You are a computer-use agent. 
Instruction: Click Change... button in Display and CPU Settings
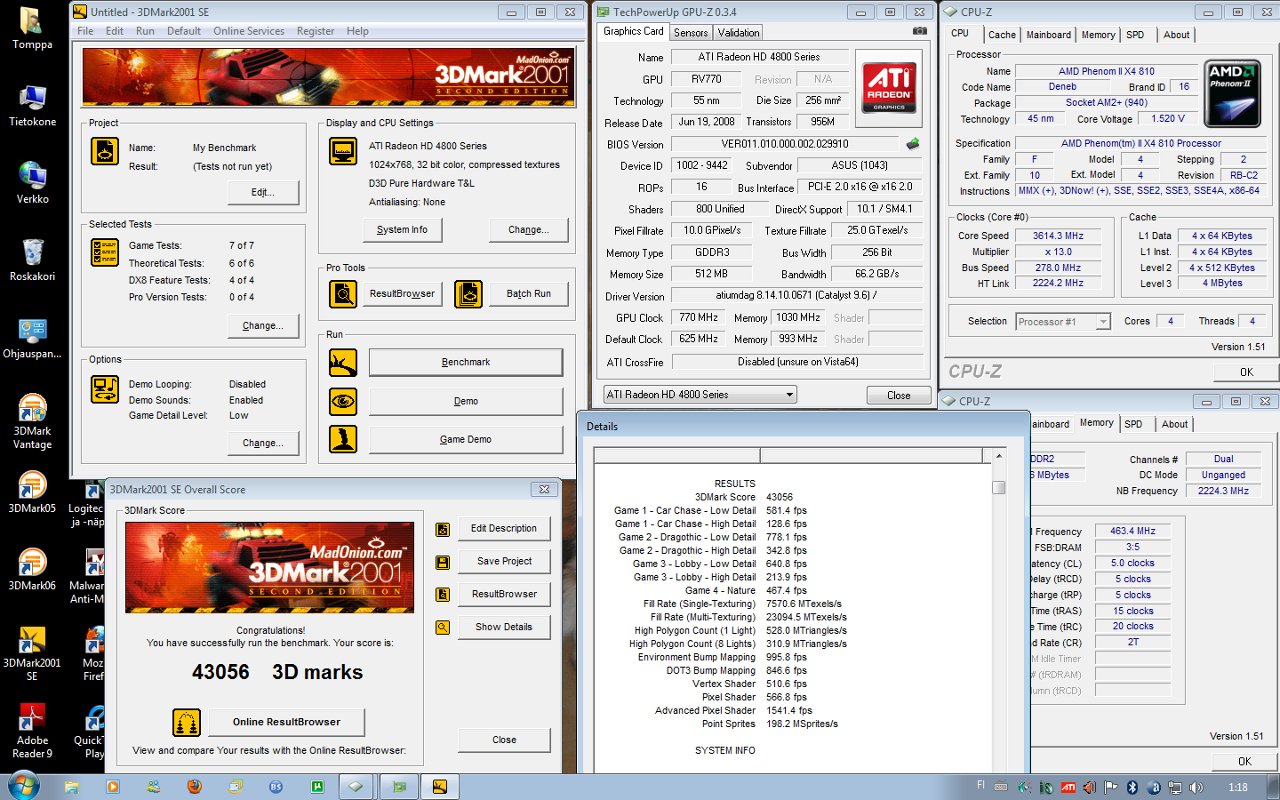528,230
